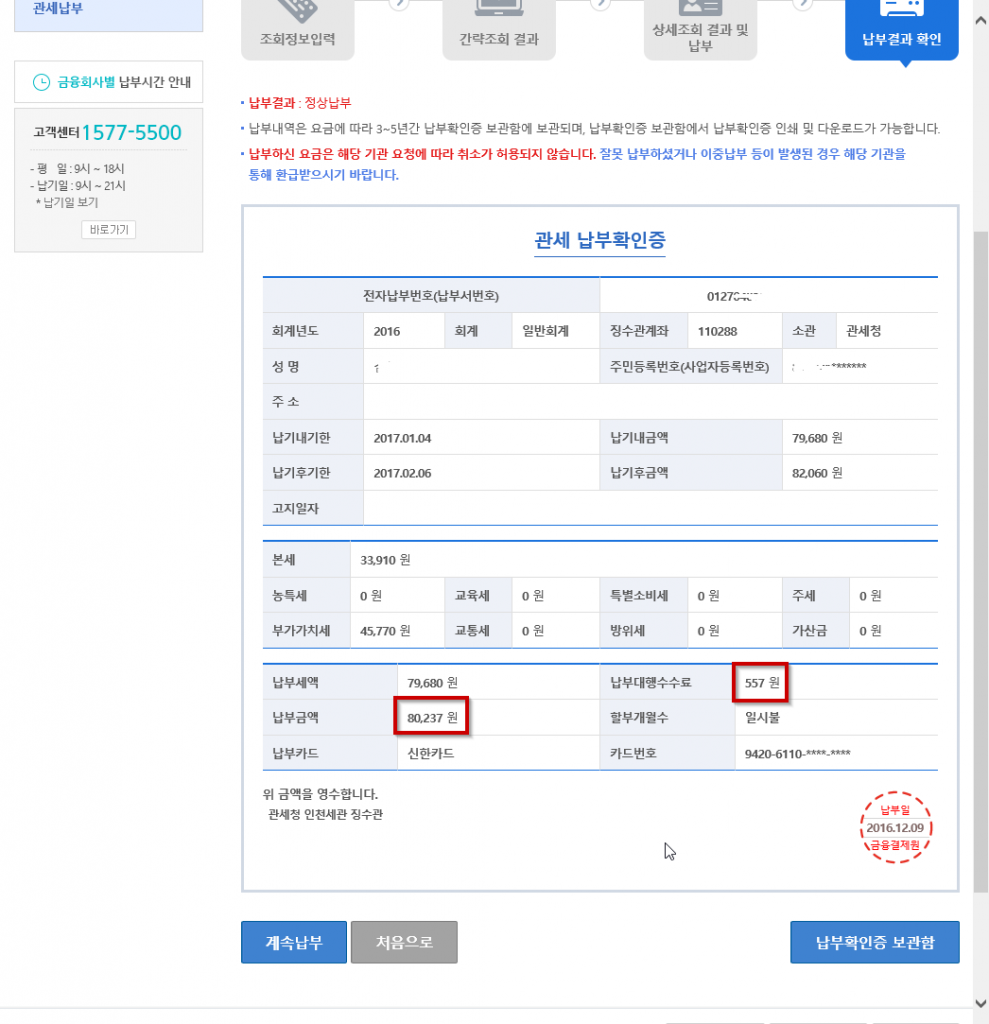Click the 간략조회 결과 monitor icon
Image resolution: width=989 pixels, height=1024 pixels.
[498, 8]
